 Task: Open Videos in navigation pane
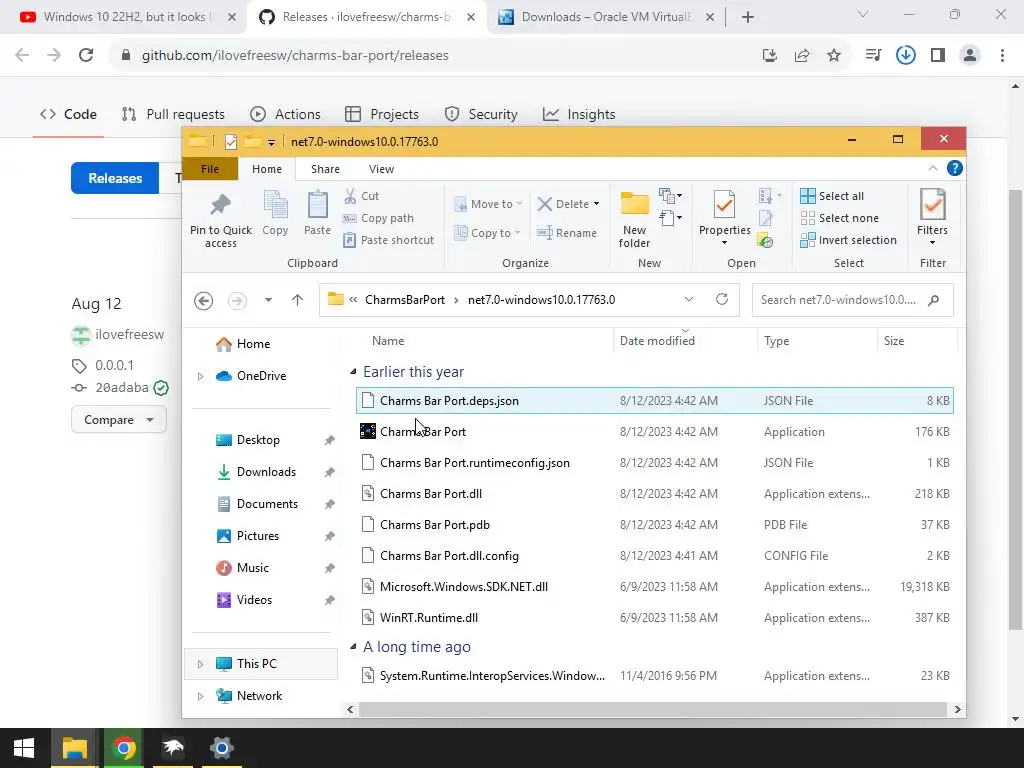click(254, 600)
